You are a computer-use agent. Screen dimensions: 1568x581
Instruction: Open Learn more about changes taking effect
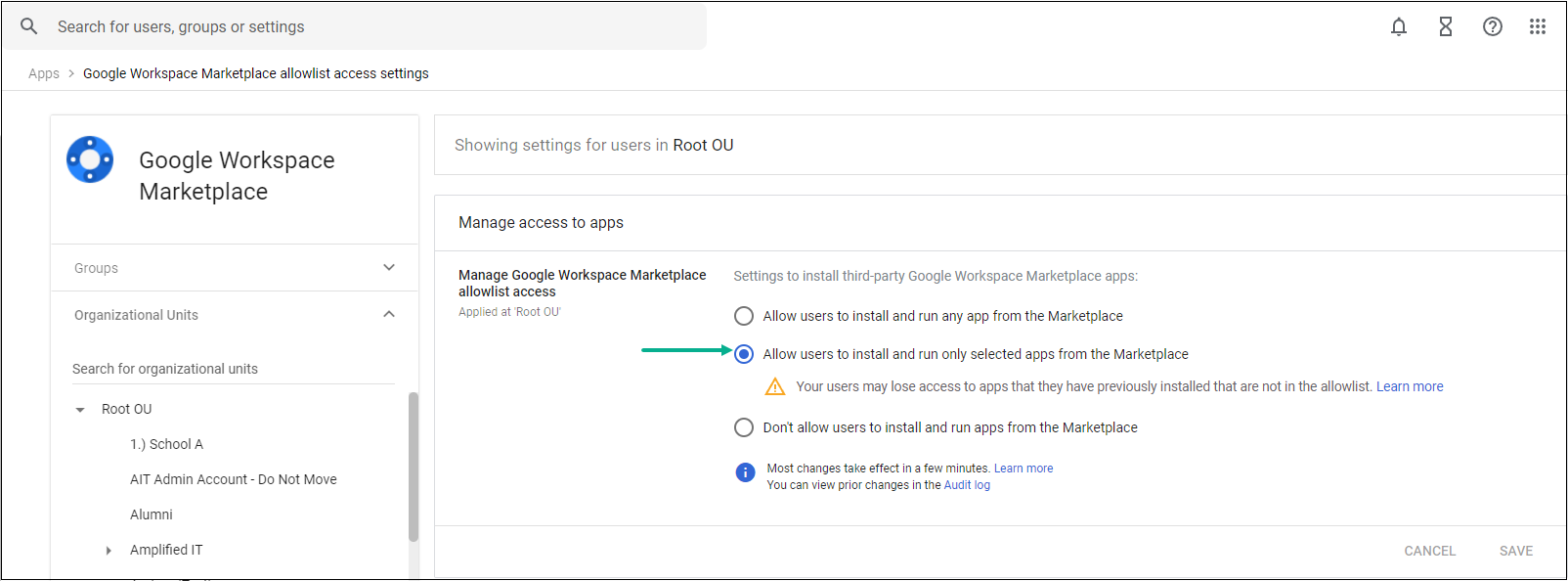click(1024, 469)
